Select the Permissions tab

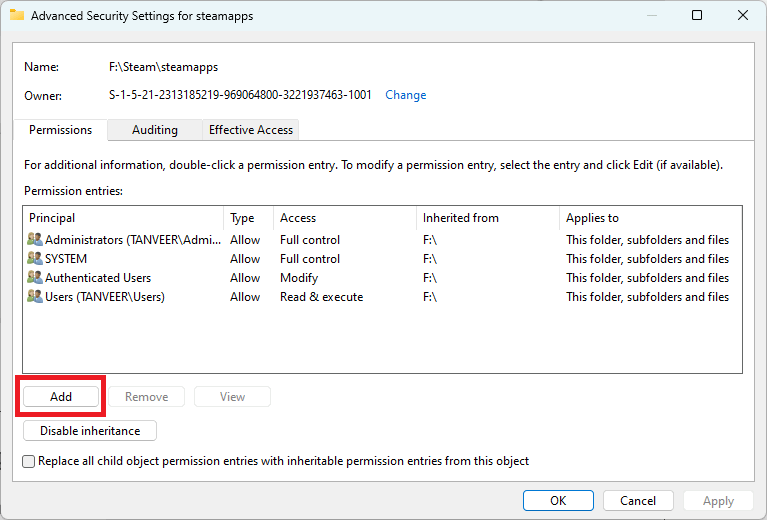[x=60, y=130]
